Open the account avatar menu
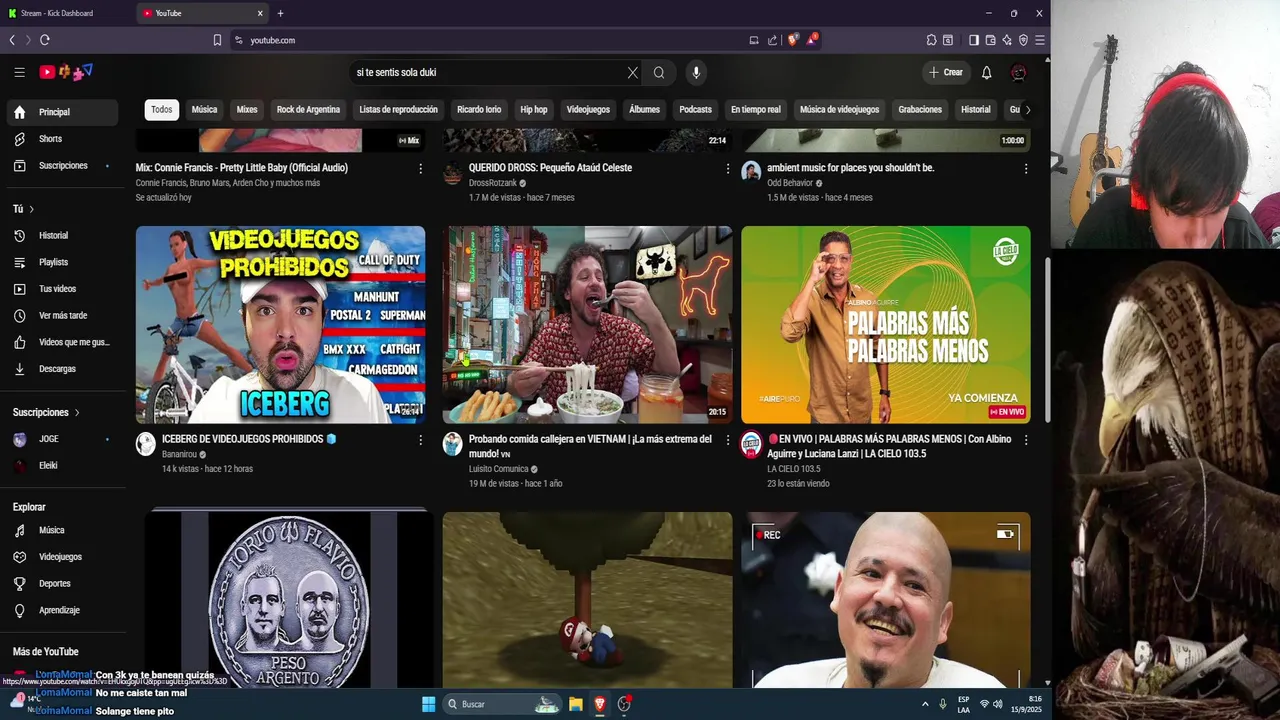Image resolution: width=1280 pixels, height=720 pixels. click(x=1018, y=72)
